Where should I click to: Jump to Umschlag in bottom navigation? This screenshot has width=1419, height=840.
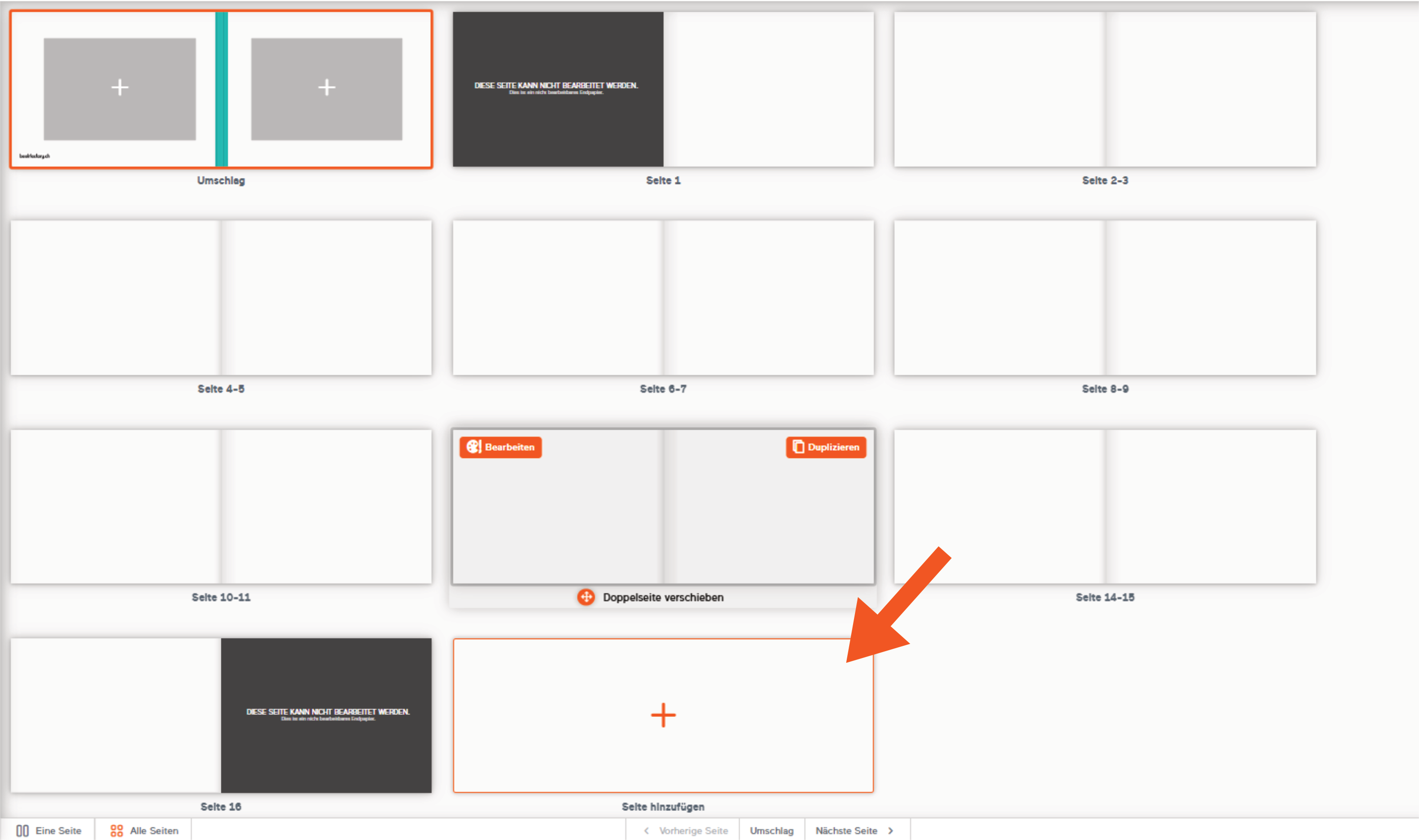click(771, 830)
